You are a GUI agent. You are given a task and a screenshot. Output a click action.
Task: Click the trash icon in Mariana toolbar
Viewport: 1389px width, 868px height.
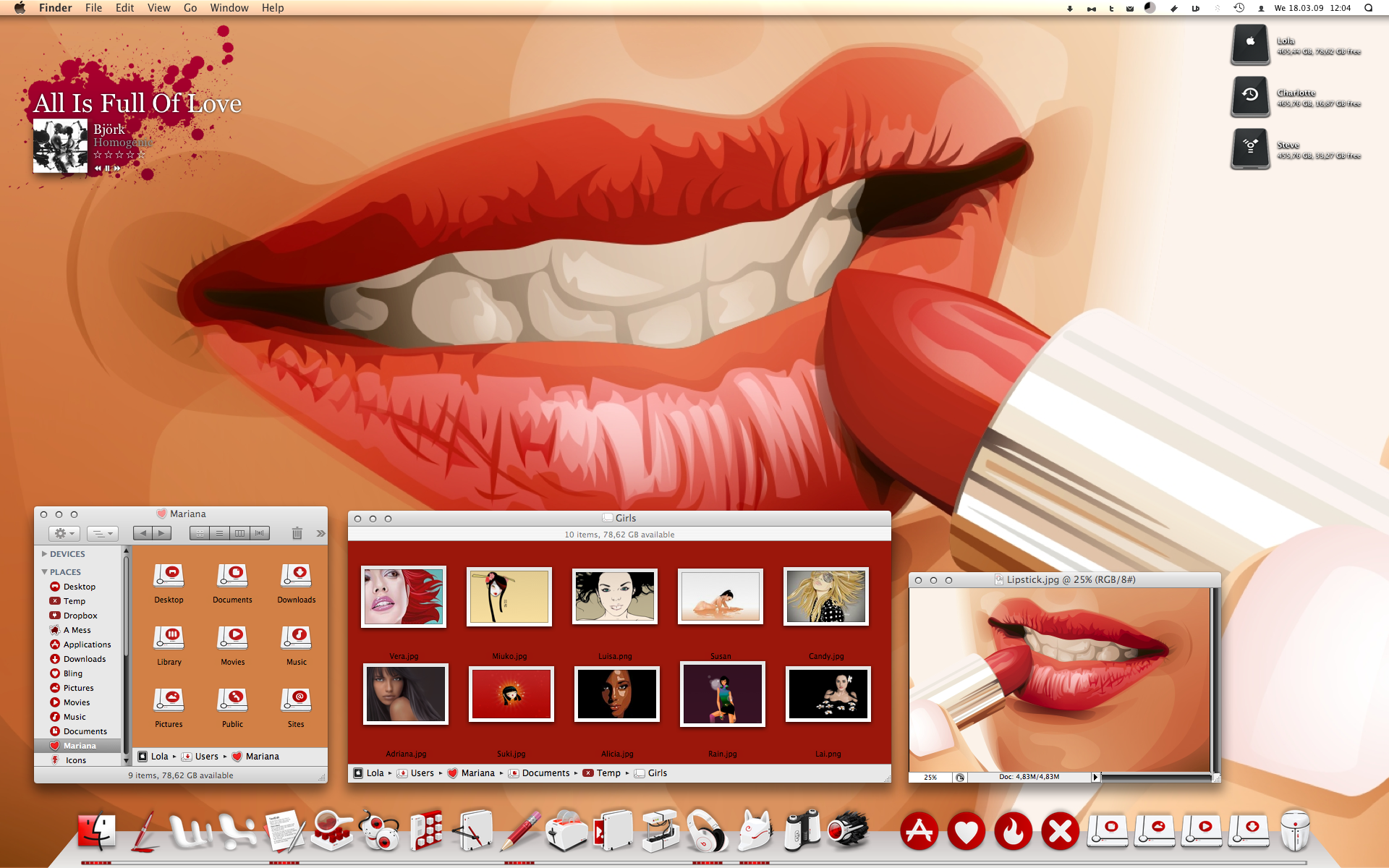click(297, 533)
